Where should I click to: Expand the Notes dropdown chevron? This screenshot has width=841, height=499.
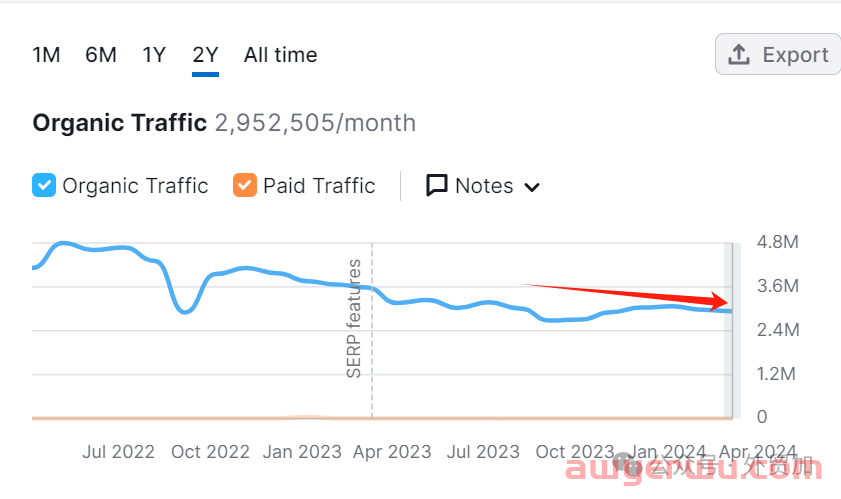pyautogui.click(x=532, y=187)
